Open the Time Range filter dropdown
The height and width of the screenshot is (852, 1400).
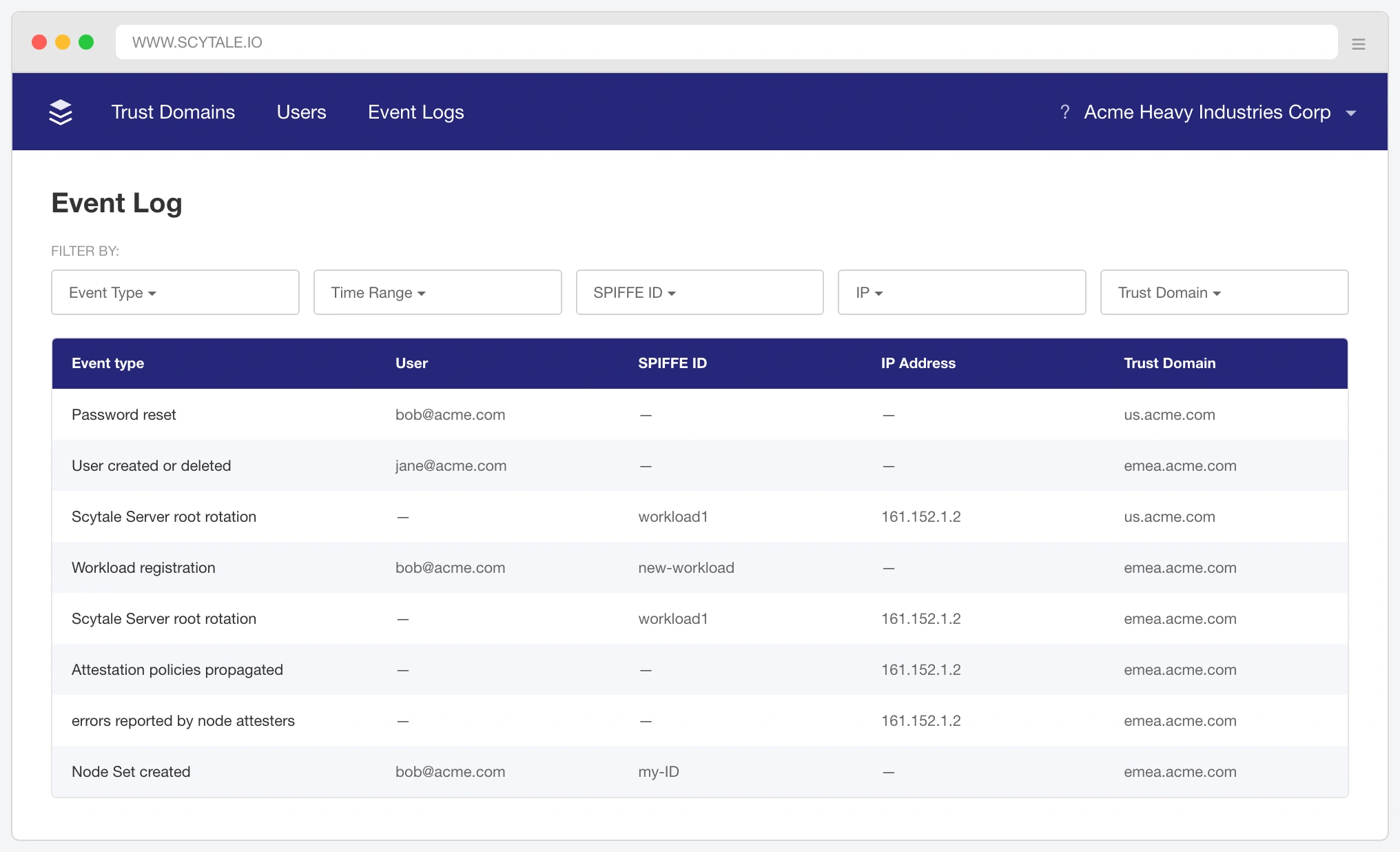point(437,292)
